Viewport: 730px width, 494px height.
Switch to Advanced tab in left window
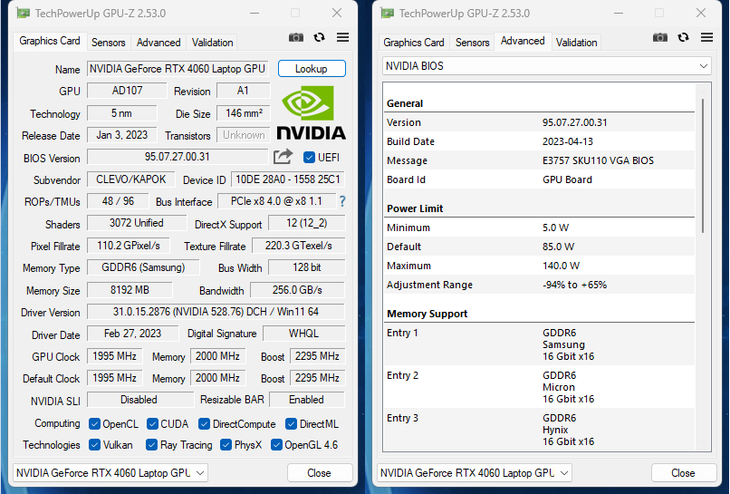coord(158,42)
